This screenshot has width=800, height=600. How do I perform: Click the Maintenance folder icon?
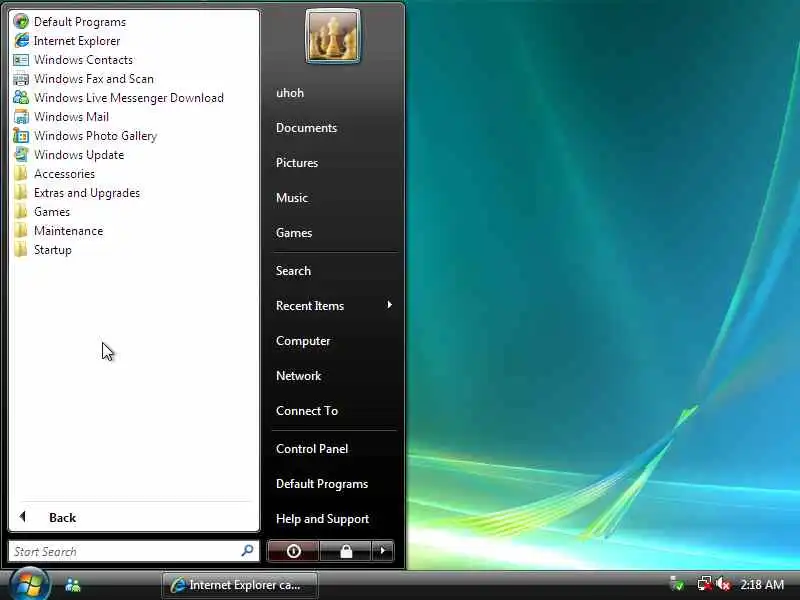21,231
